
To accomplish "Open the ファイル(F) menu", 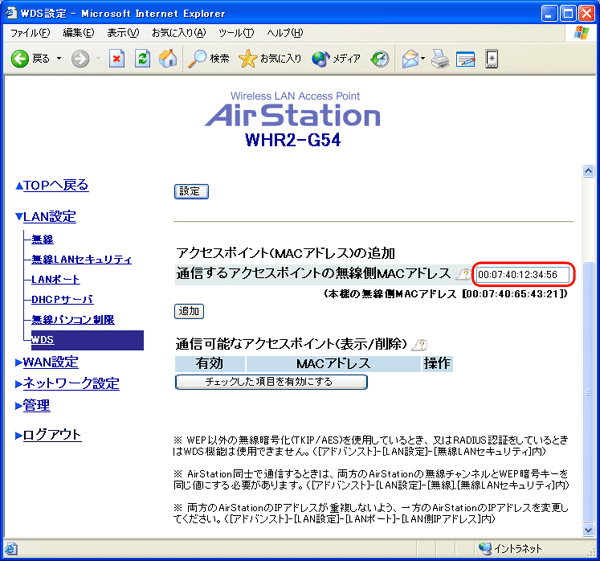I will [x=30, y=33].
